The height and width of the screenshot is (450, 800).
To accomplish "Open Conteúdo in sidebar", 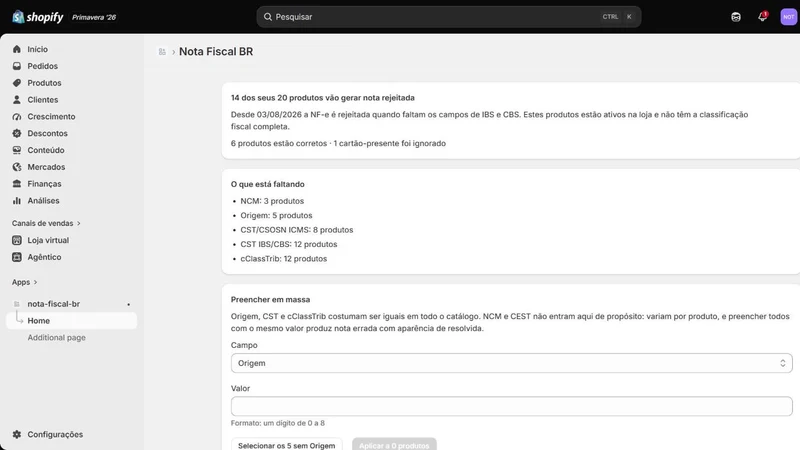I will [46, 150].
